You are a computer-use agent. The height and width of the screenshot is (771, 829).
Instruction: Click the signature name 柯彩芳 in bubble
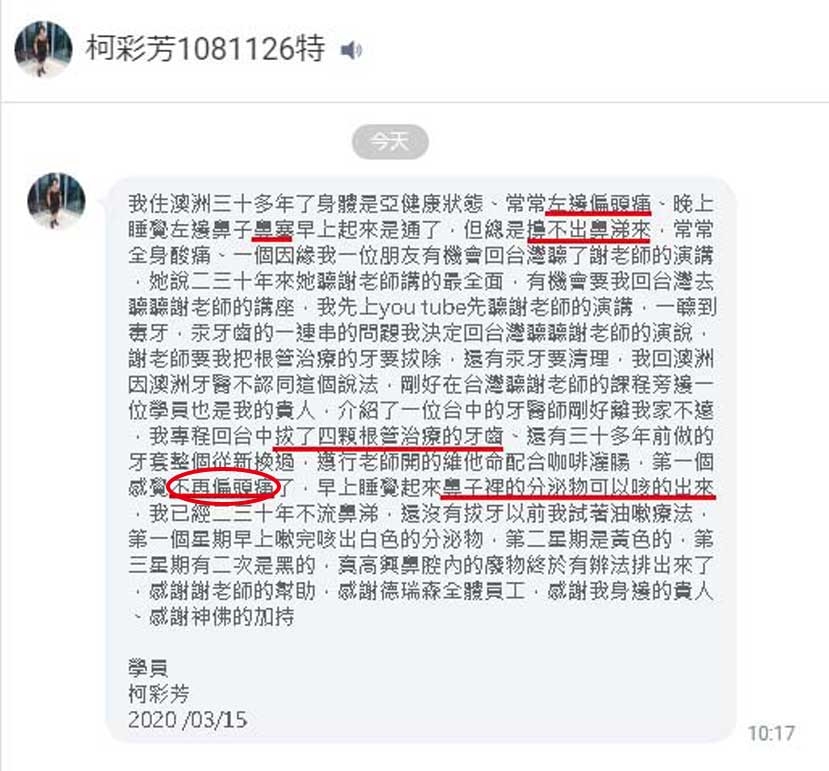pyautogui.click(x=159, y=694)
